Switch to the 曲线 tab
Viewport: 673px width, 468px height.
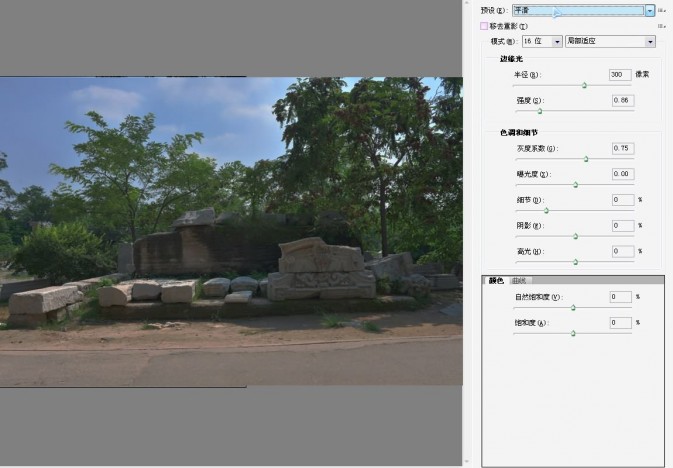coord(519,281)
